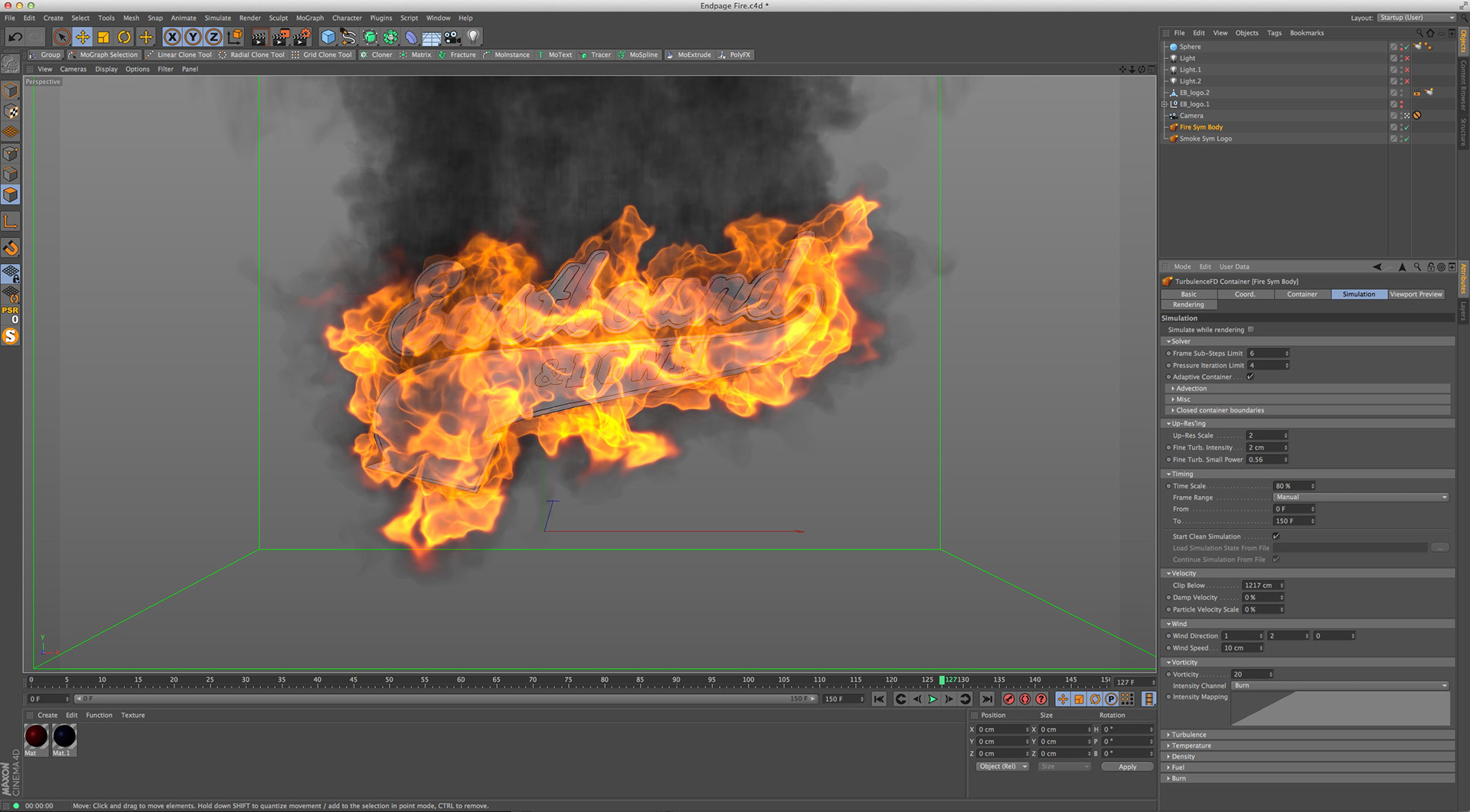Image resolution: width=1470 pixels, height=812 pixels.
Task: Expand the Advection section
Action: point(1308,389)
